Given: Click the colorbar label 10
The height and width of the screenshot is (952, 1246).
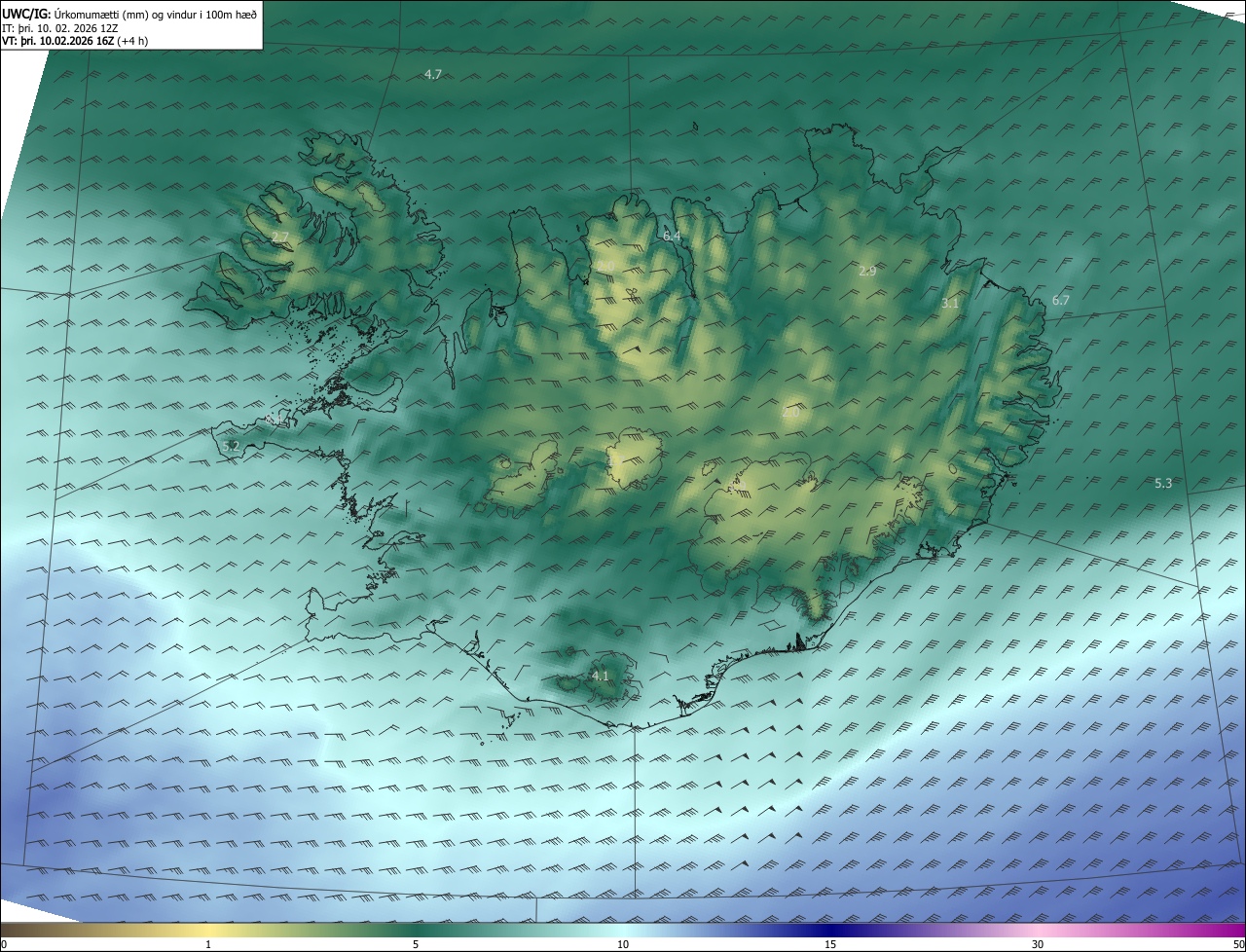Looking at the screenshot, I should [623, 944].
